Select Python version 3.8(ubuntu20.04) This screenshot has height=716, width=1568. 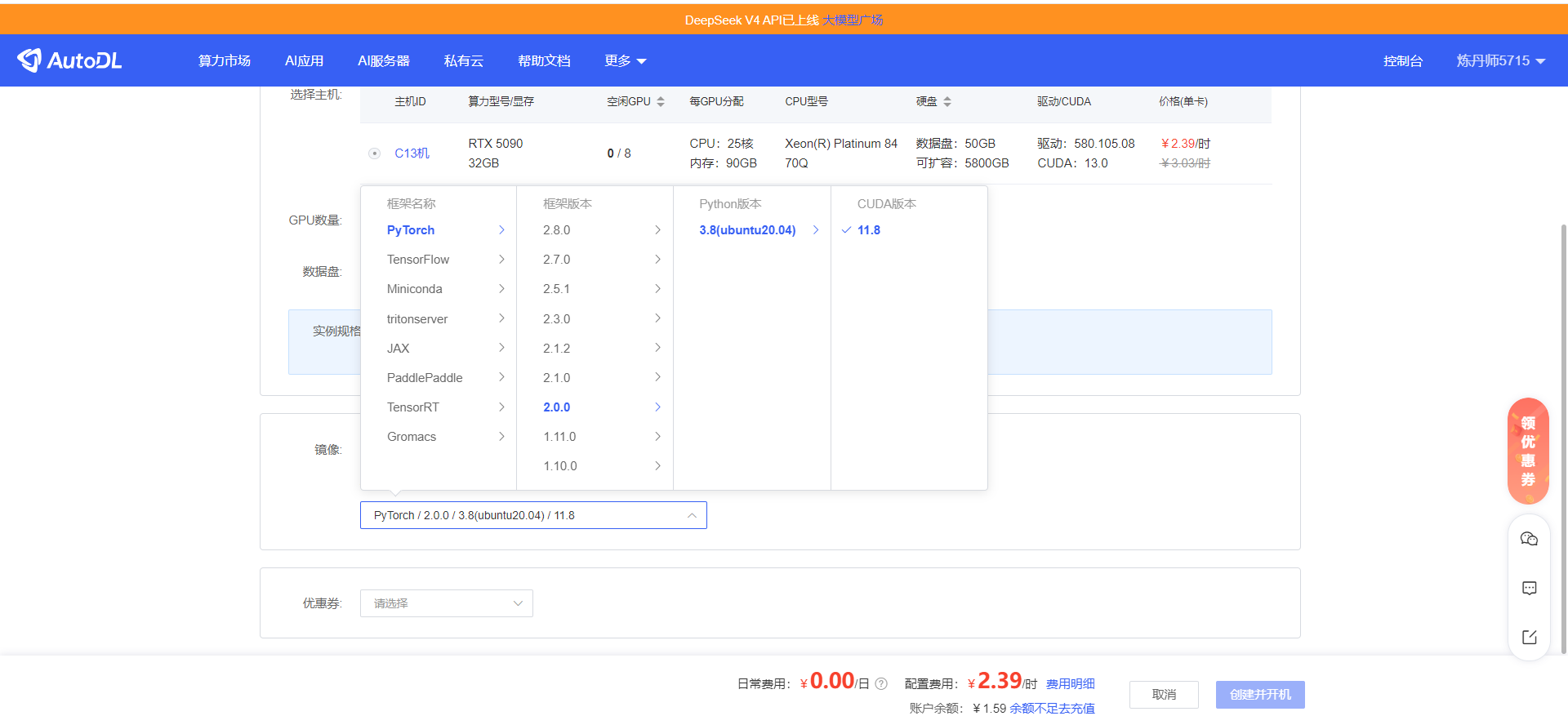point(752,230)
